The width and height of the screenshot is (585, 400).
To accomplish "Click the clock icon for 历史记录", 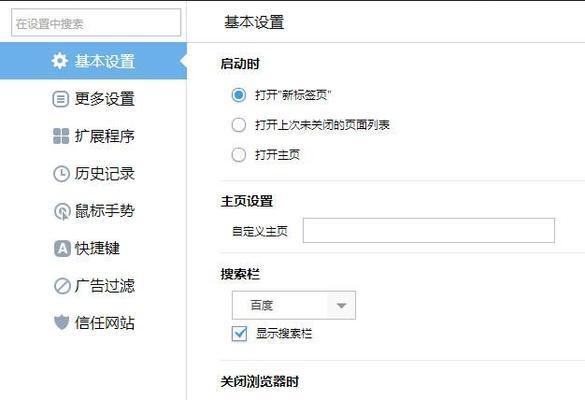I will pyautogui.click(x=61, y=174).
